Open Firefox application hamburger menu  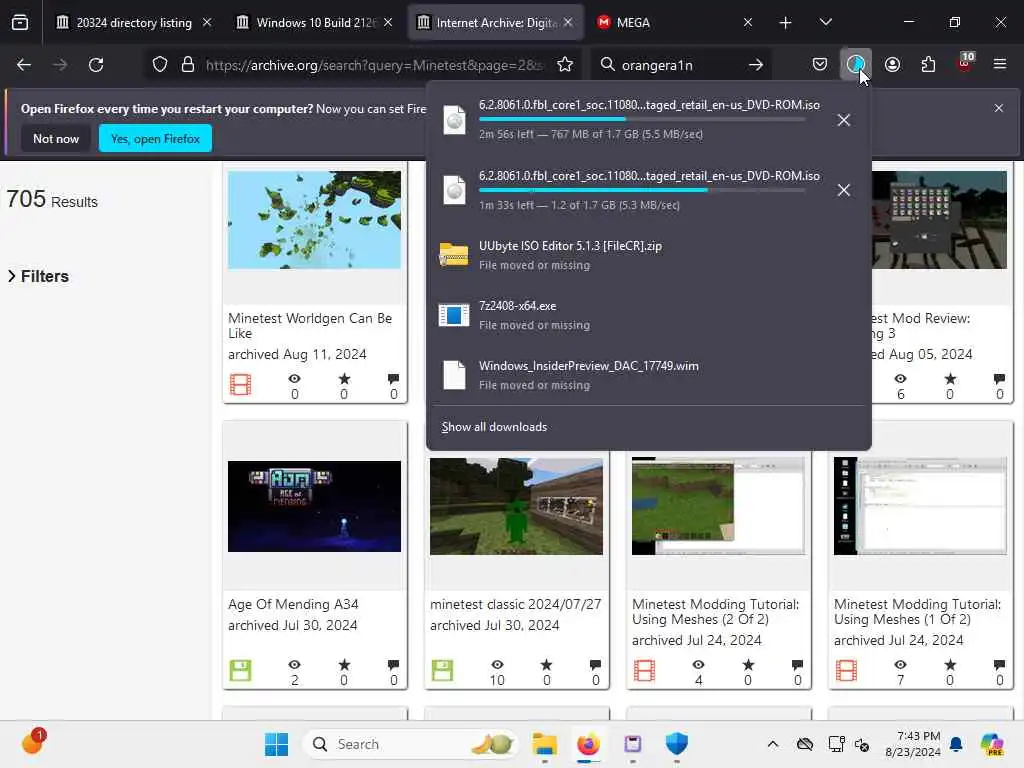pos(1000,64)
